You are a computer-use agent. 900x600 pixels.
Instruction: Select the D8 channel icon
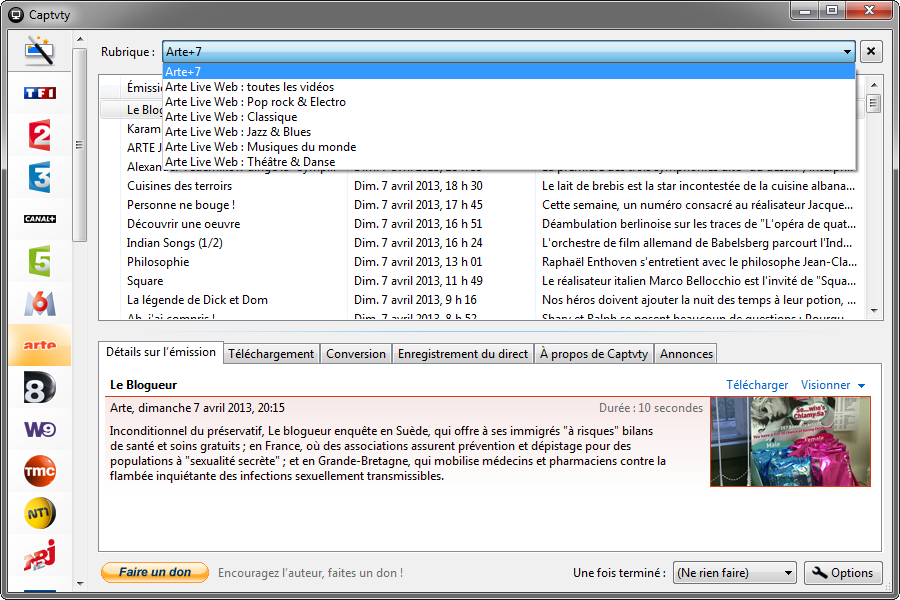[x=40, y=388]
